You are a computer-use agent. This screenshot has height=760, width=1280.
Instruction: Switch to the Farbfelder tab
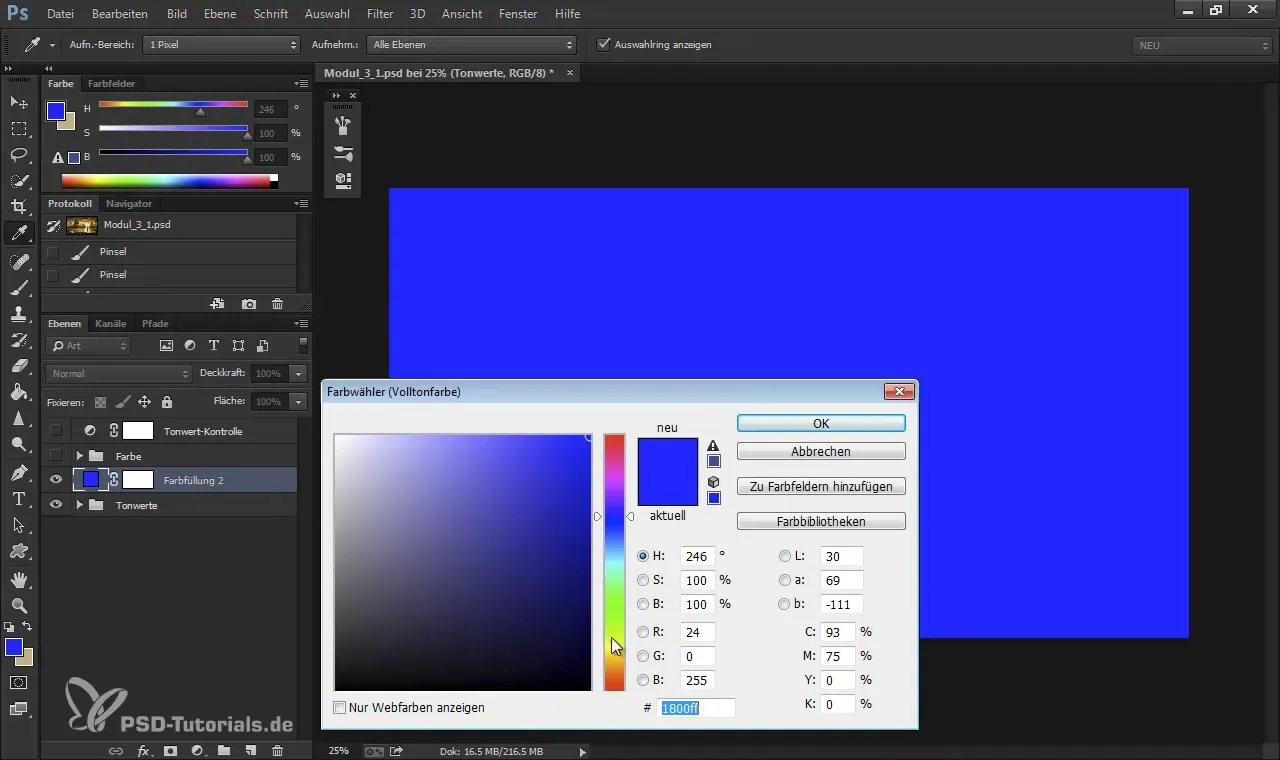(x=111, y=84)
